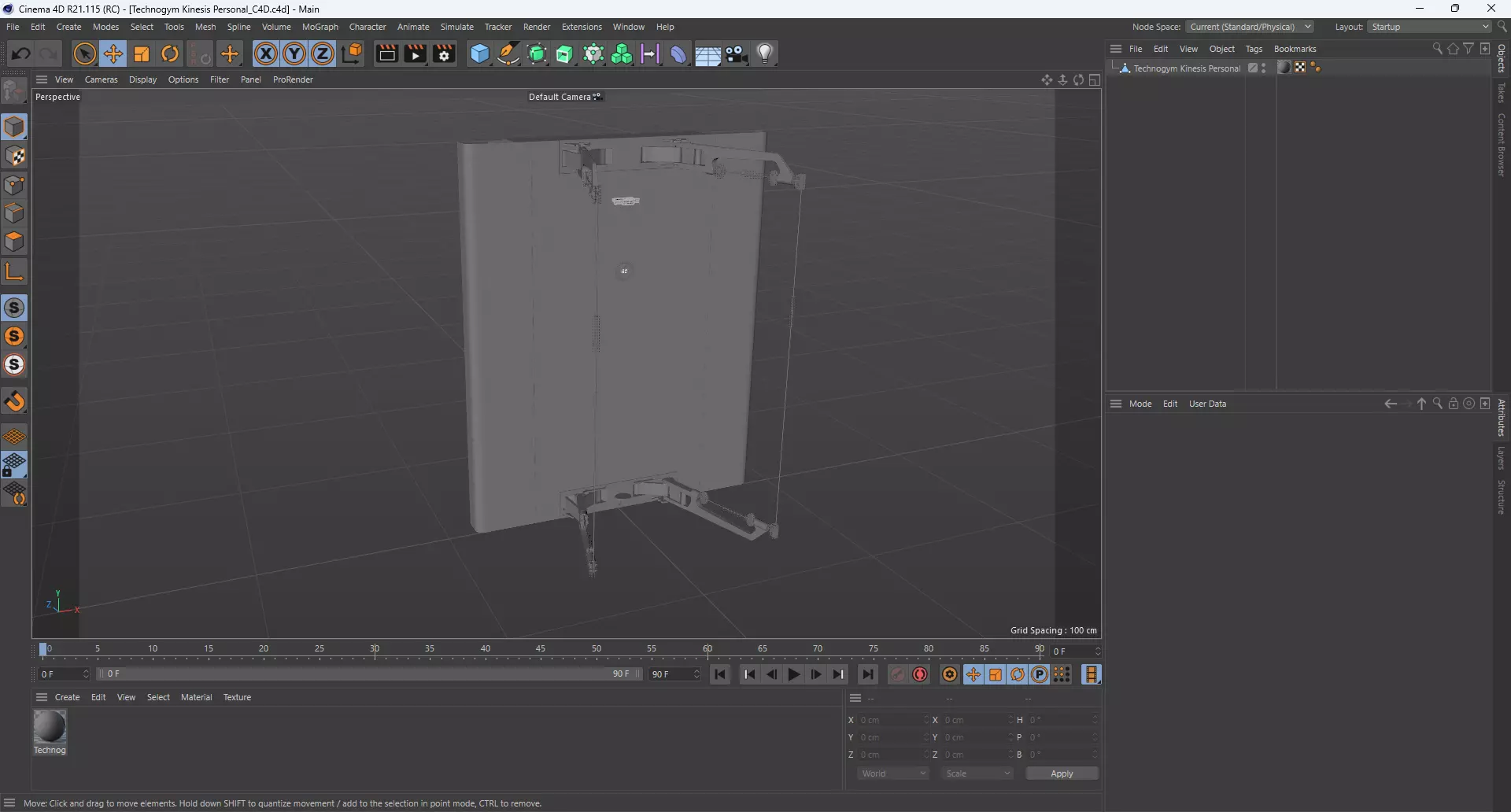Toggle viewport maximize icon
The width and height of the screenshot is (1511, 812).
(1094, 79)
